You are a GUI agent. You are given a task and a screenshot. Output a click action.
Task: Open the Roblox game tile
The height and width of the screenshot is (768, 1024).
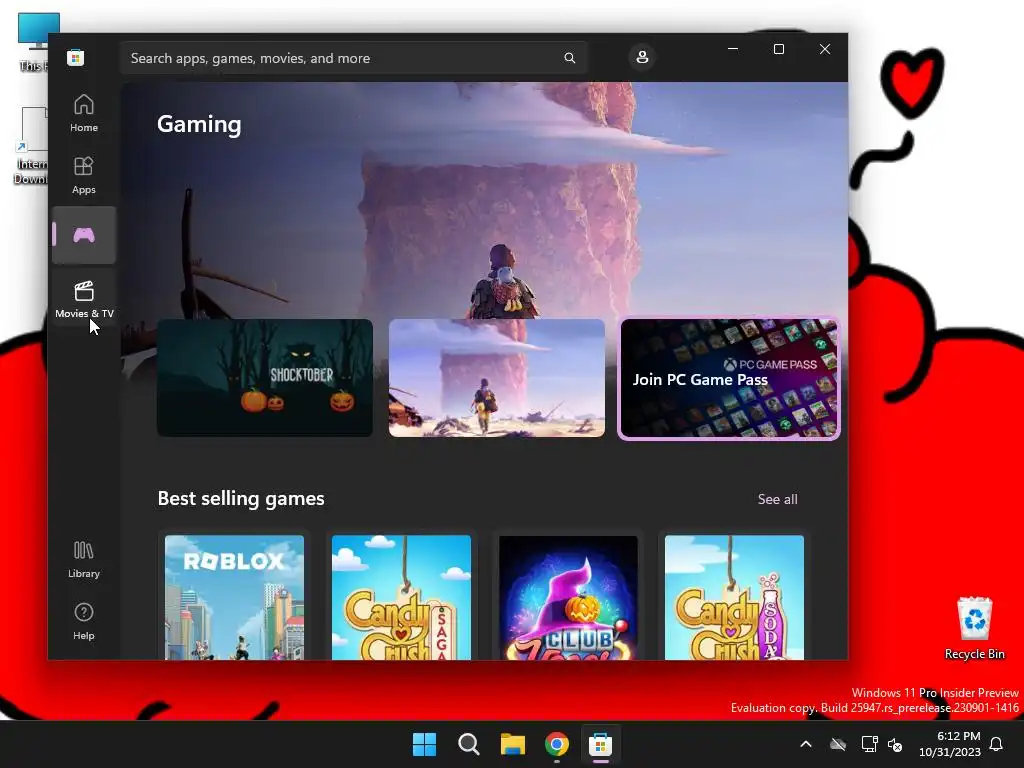234,597
